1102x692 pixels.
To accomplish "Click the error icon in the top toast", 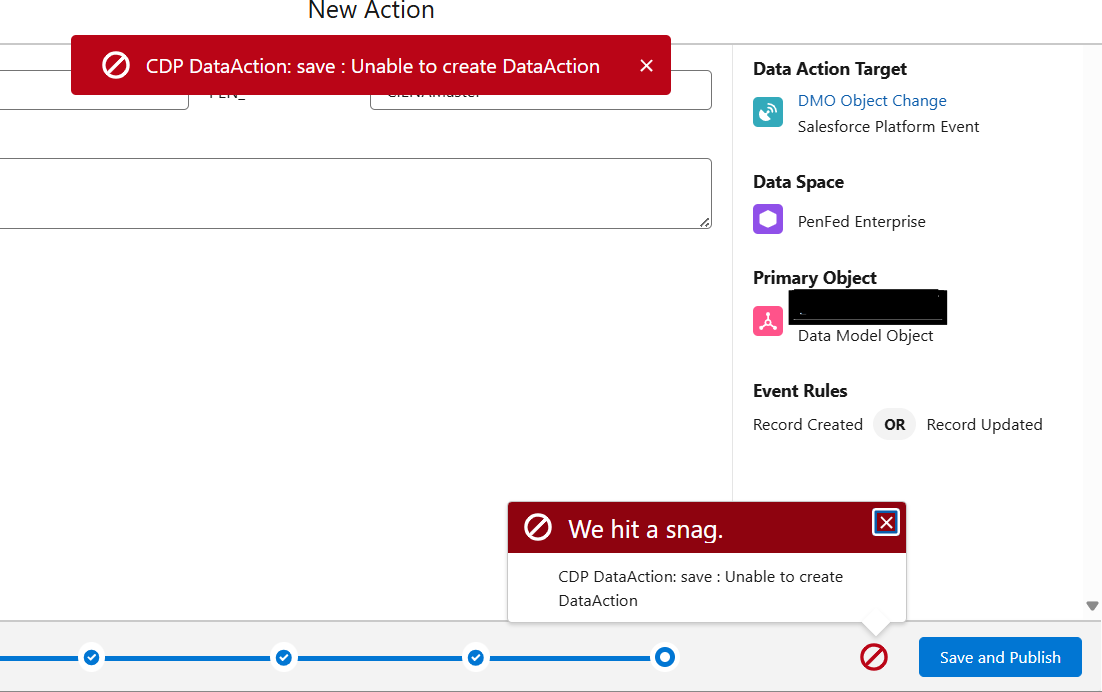I will pyautogui.click(x=116, y=65).
